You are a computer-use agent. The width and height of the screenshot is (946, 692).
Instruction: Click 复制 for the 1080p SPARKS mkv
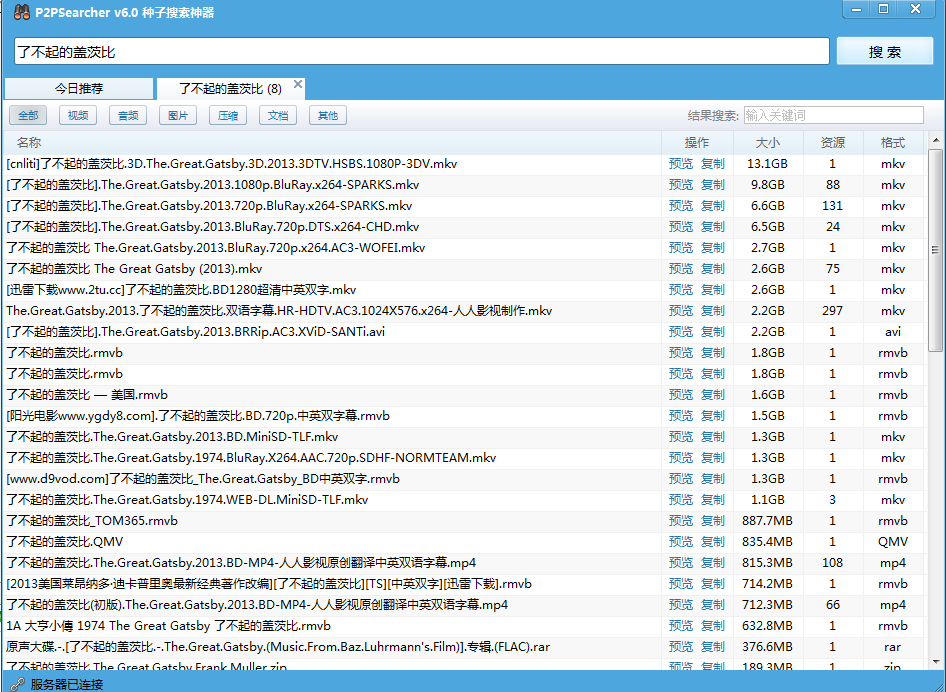713,185
